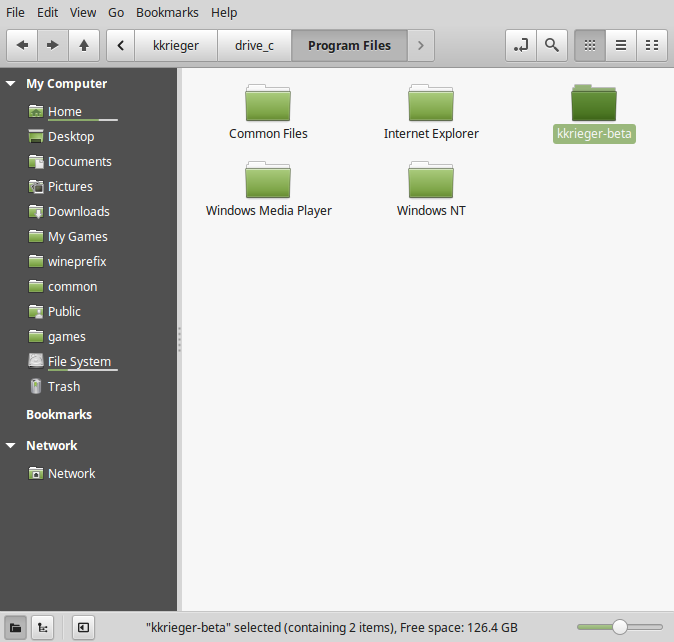The image size is (674, 642).
Task: Show places in the sidebar
Action: point(15,627)
